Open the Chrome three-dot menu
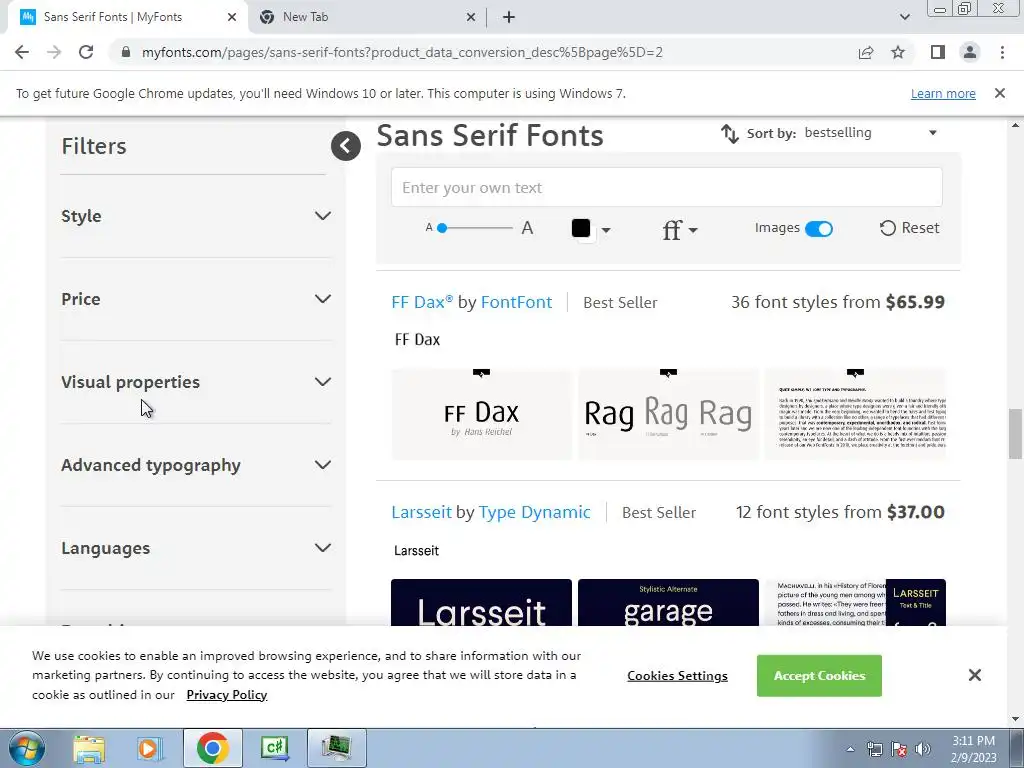Viewport: 1024px width, 768px height. 1002,52
